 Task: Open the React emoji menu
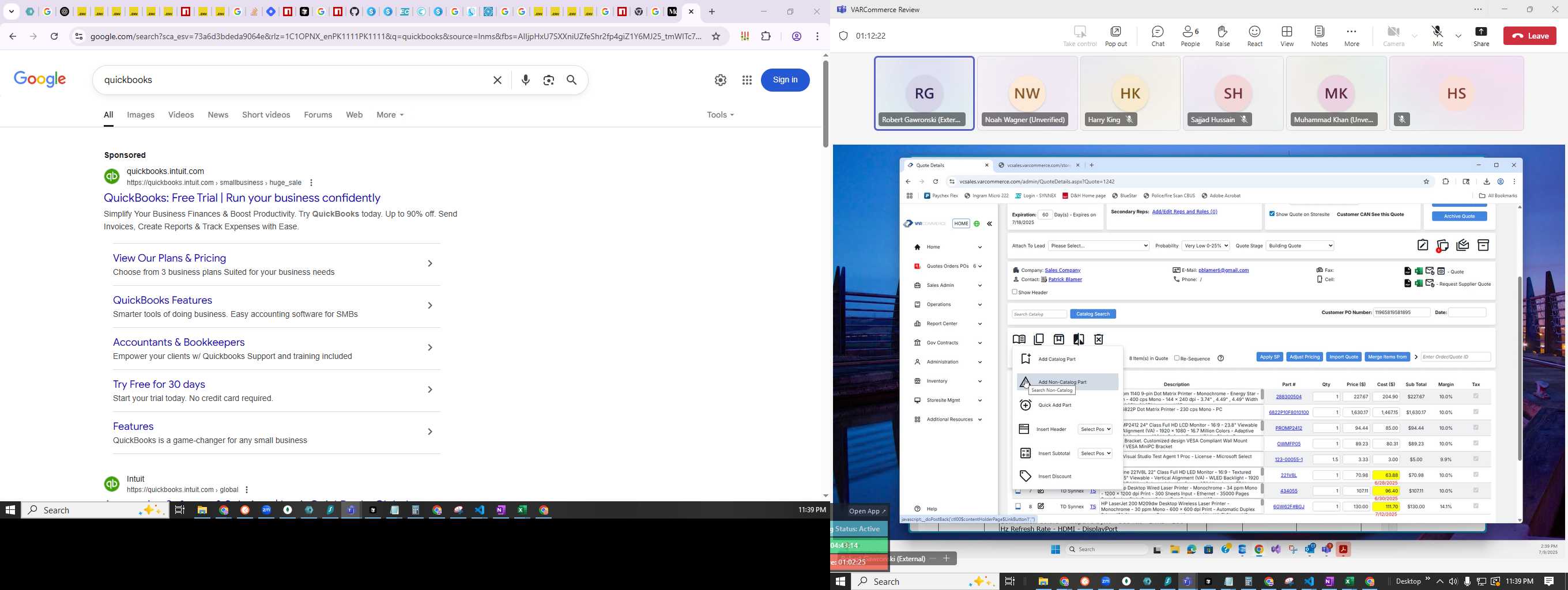(x=1254, y=36)
